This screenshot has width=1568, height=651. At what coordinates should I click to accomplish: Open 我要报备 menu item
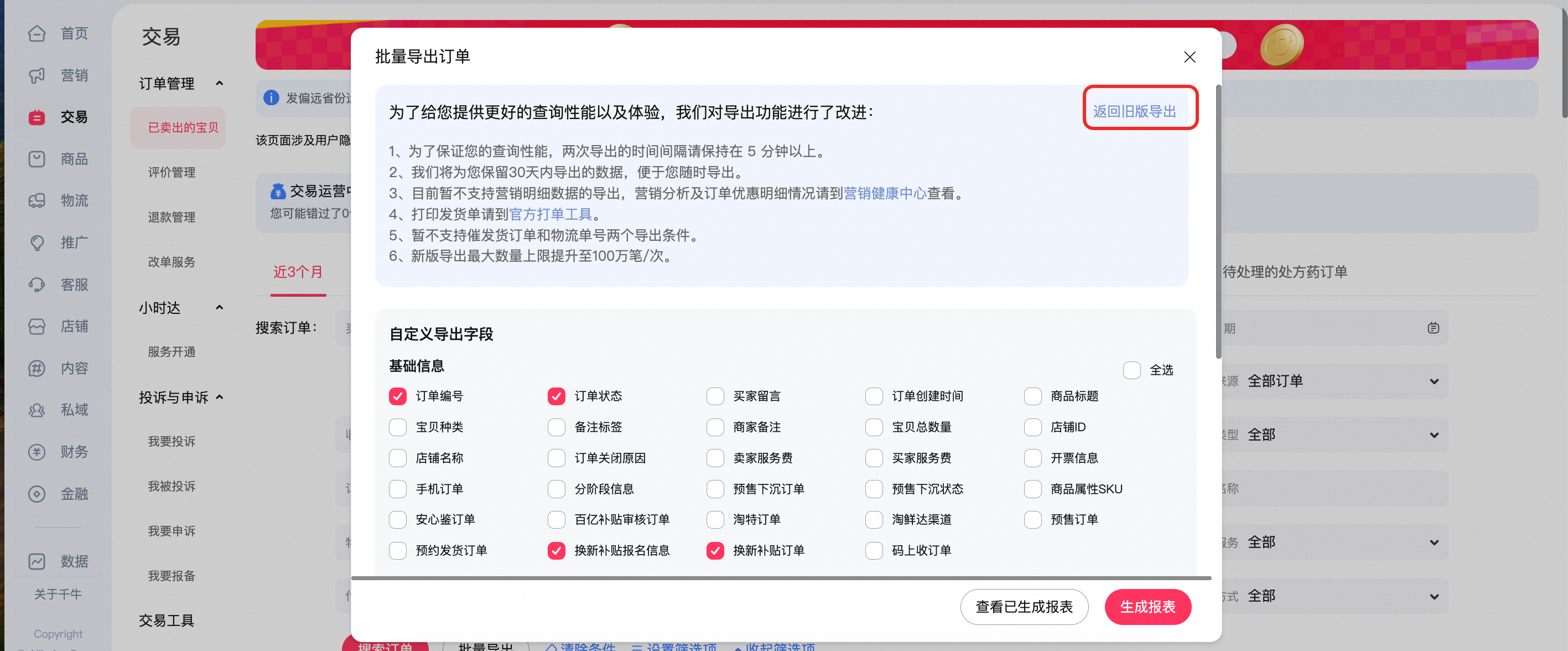pyautogui.click(x=172, y=576)
